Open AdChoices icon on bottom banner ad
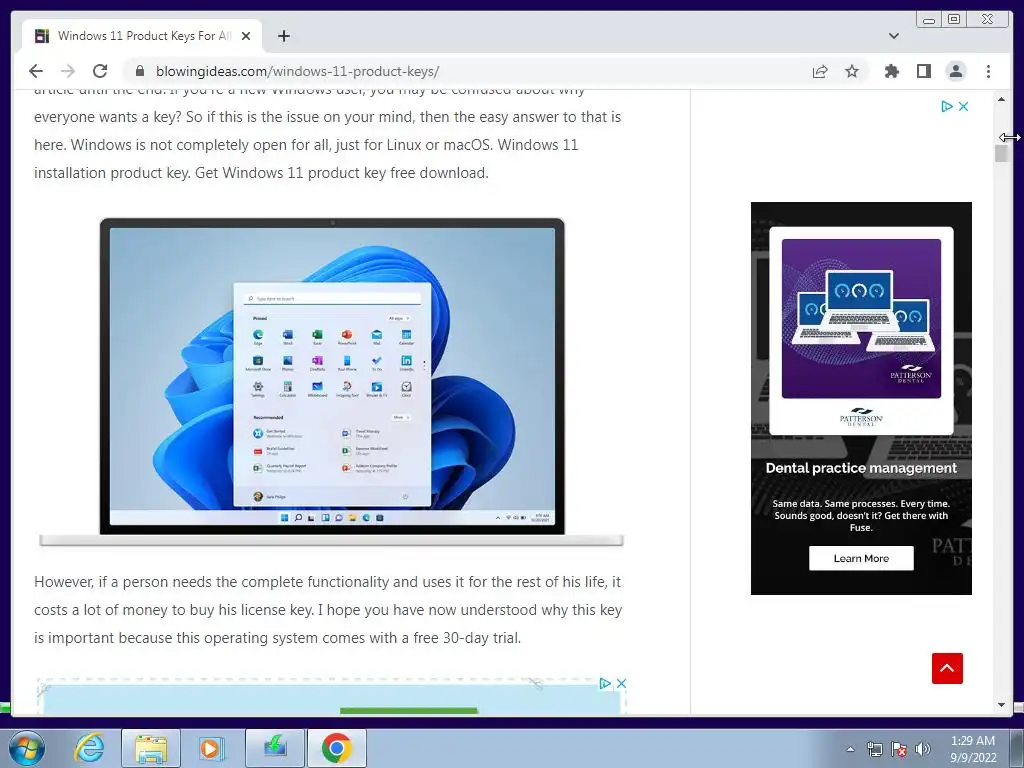 tap(605, 684)
